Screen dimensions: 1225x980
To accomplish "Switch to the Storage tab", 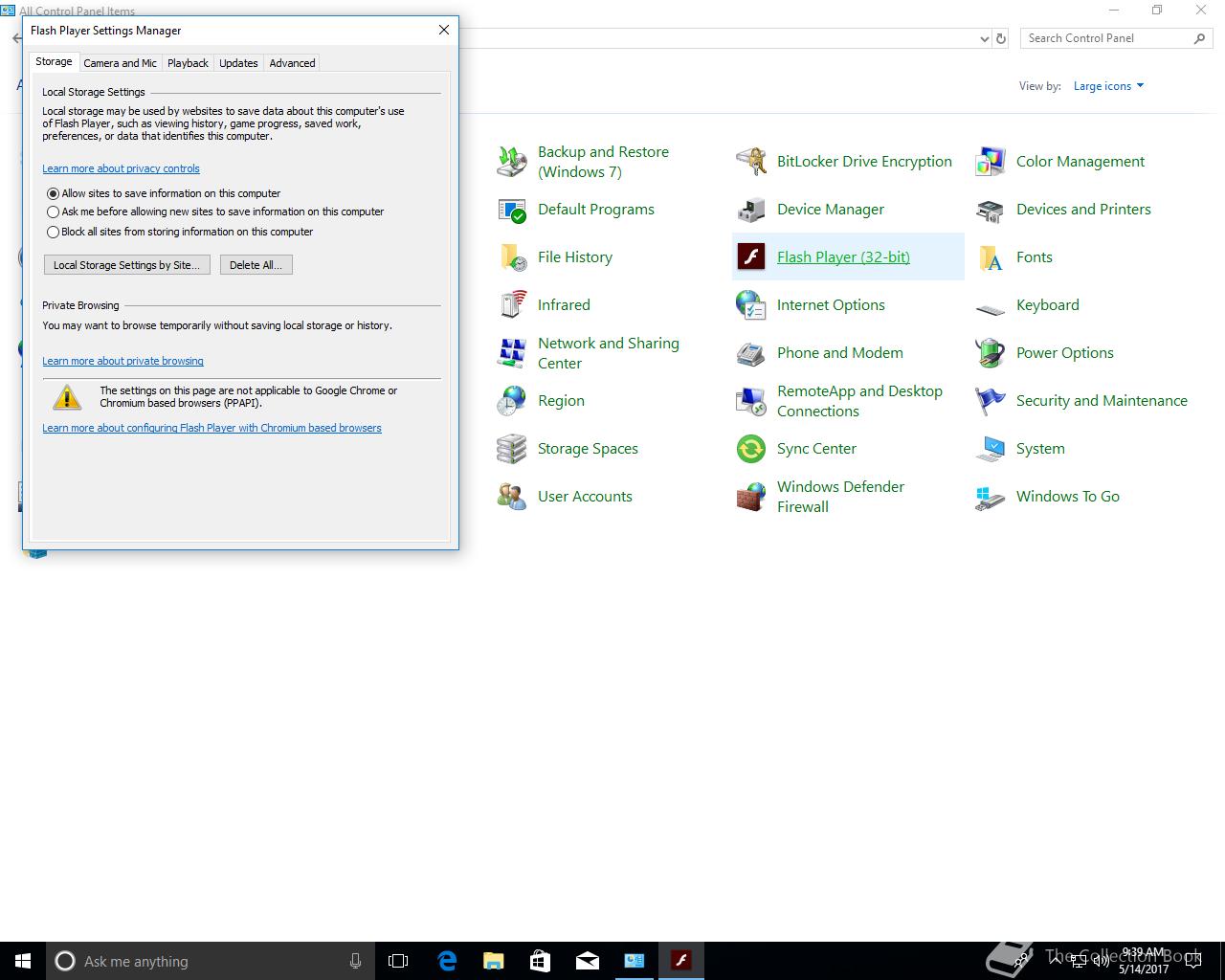I will click(x=54, y=61).
